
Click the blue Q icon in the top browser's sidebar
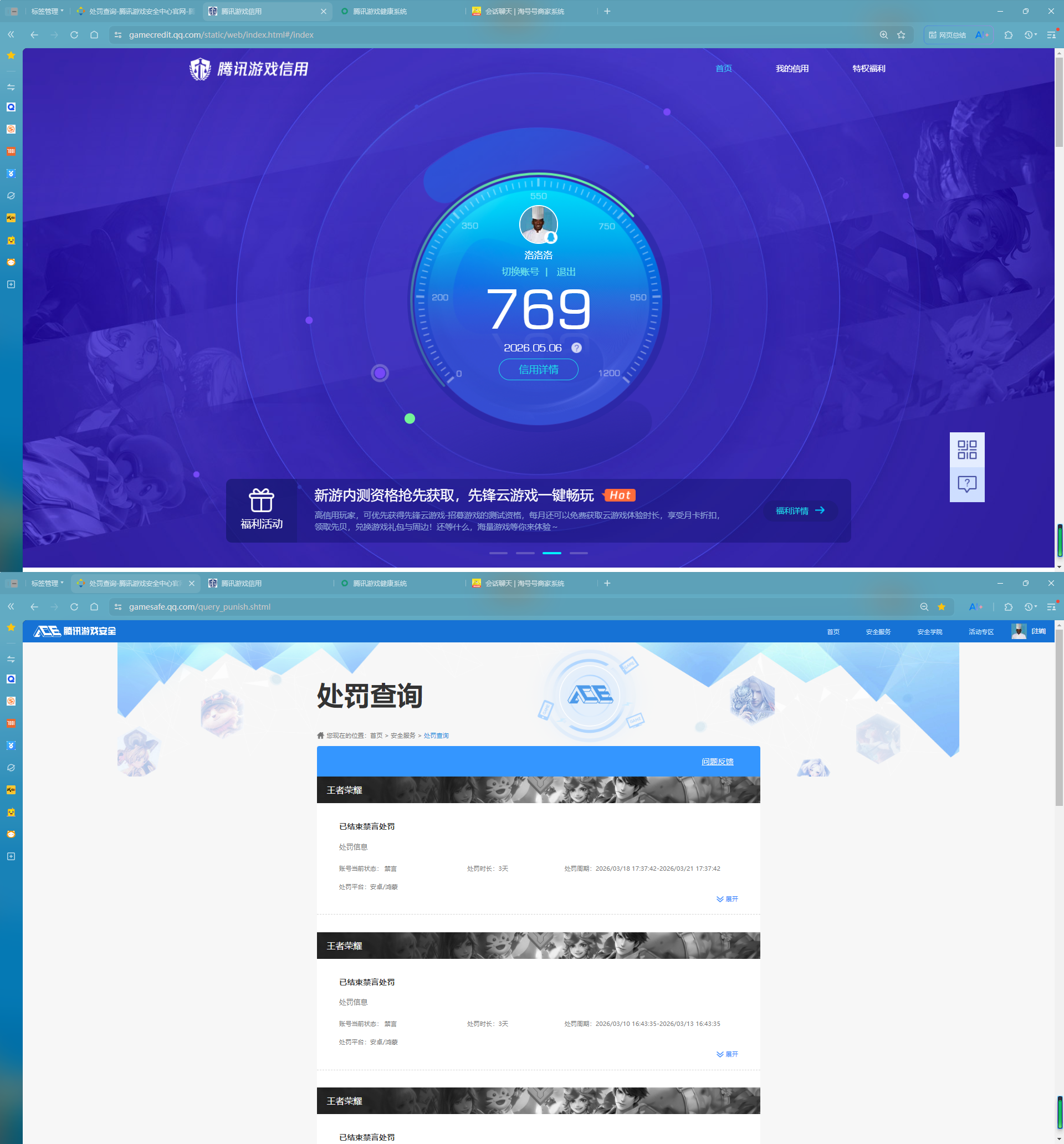click(x=11, y=107)
